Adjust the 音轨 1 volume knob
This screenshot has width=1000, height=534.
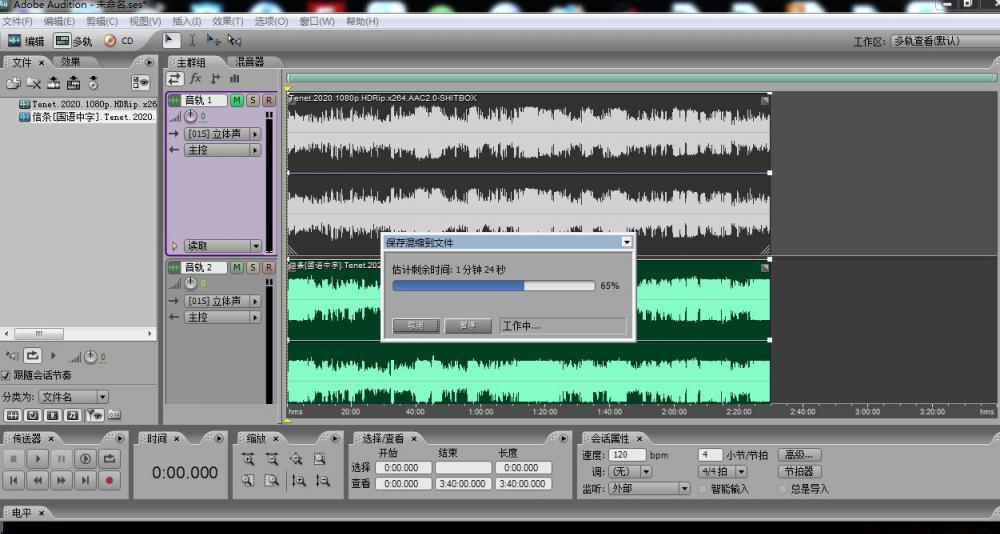click(x=191, y=117)
